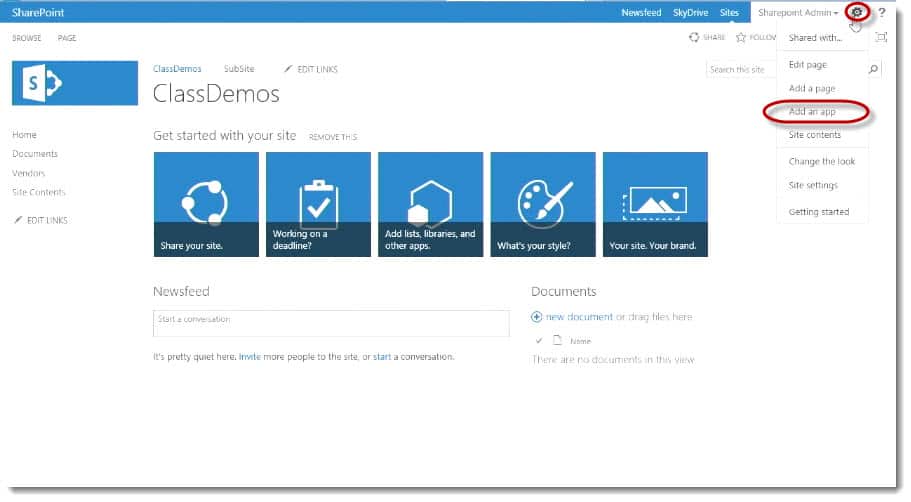Open the What's your style tile
Viewport: 911px width, 502px height.
[x=543, y=205]
